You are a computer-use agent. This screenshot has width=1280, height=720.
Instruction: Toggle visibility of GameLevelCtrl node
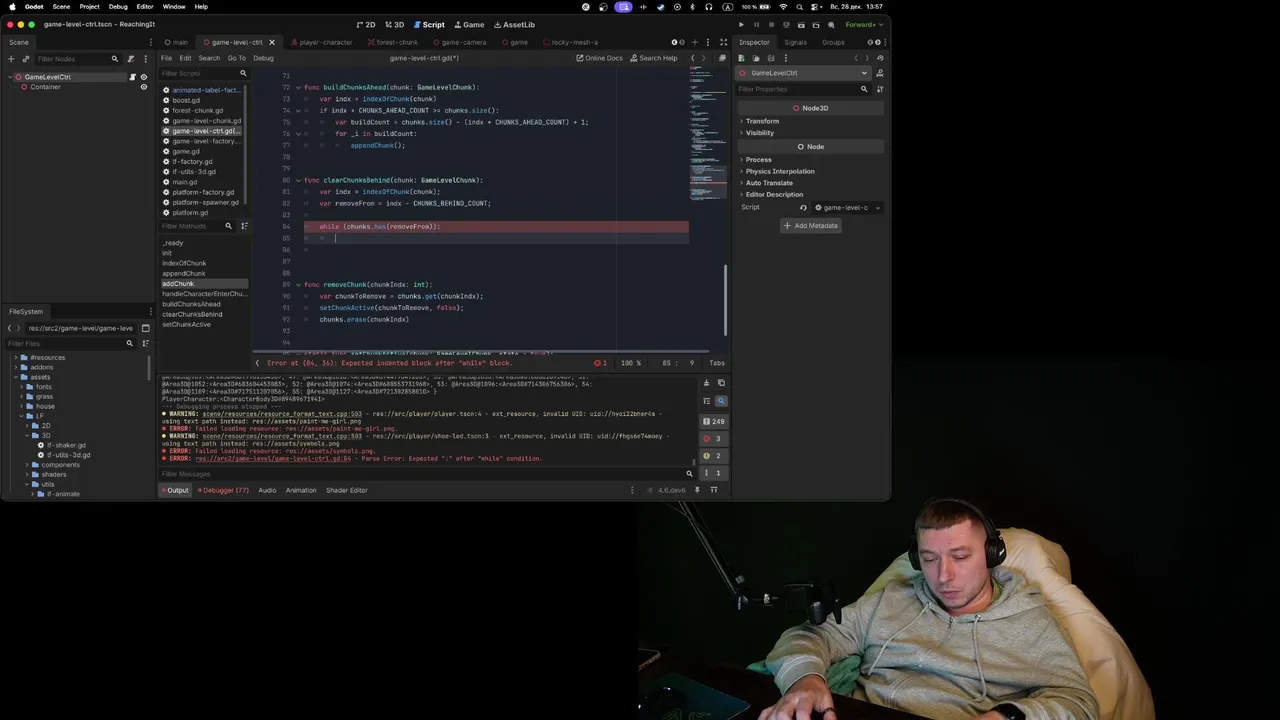(x=143, y=77)
